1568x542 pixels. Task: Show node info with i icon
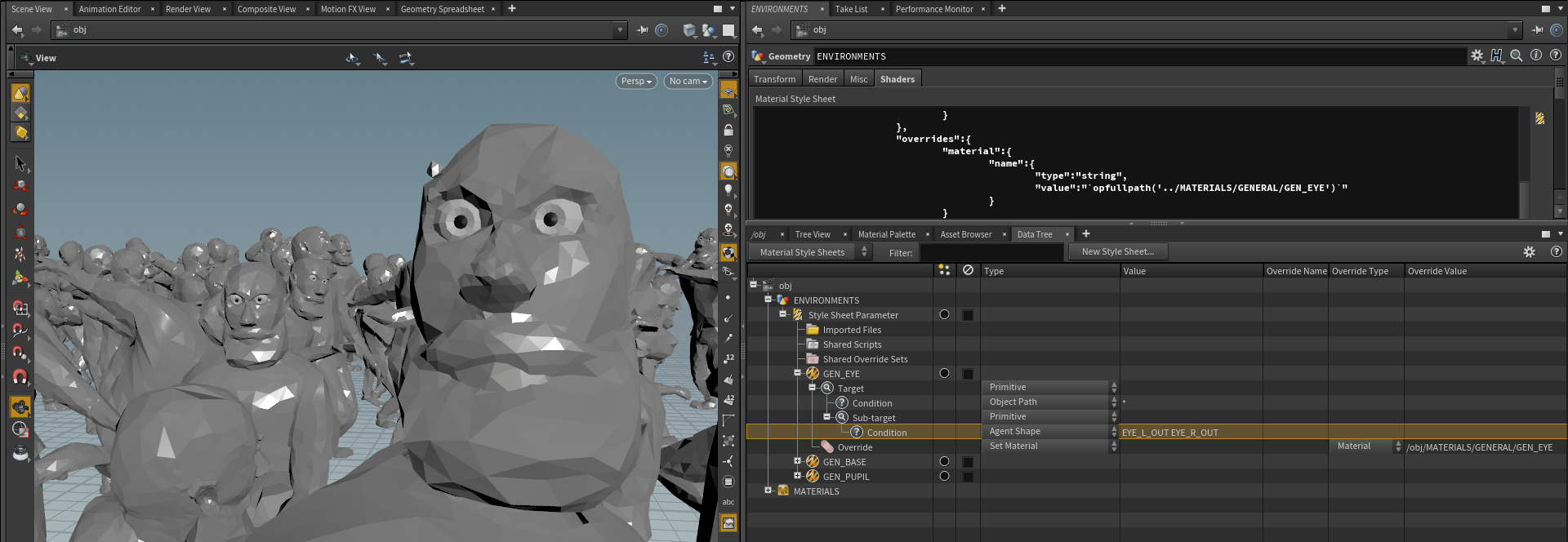point(1535,56)
